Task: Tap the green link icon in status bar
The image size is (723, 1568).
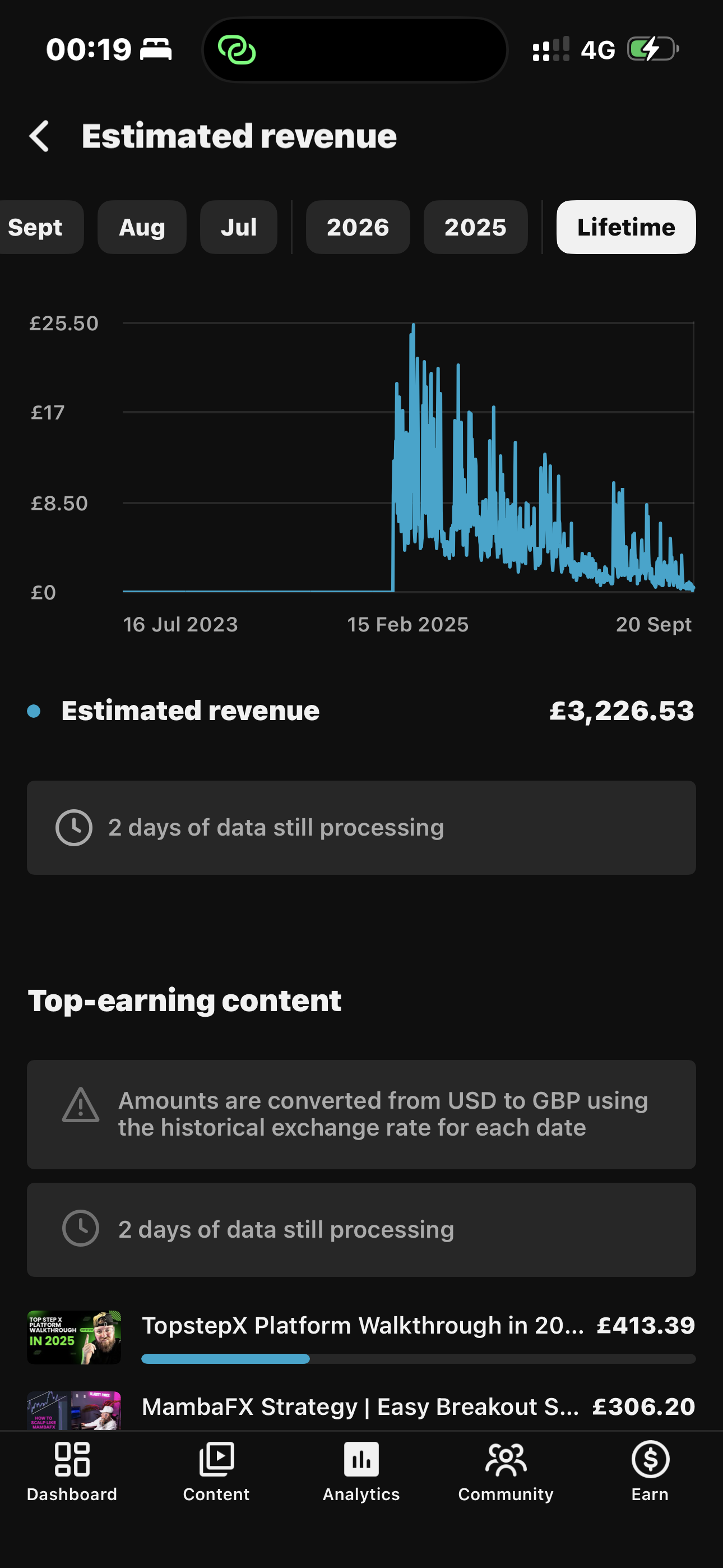Action: pyautogui.click(x=237, y=50)
